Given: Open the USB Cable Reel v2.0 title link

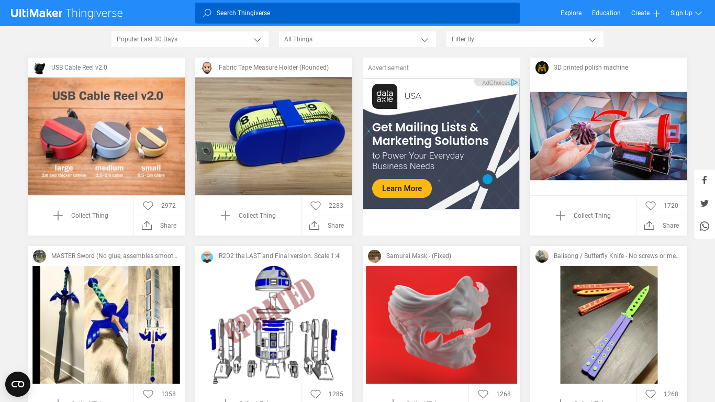Looking at the screenshot, I should pos(79,67).
